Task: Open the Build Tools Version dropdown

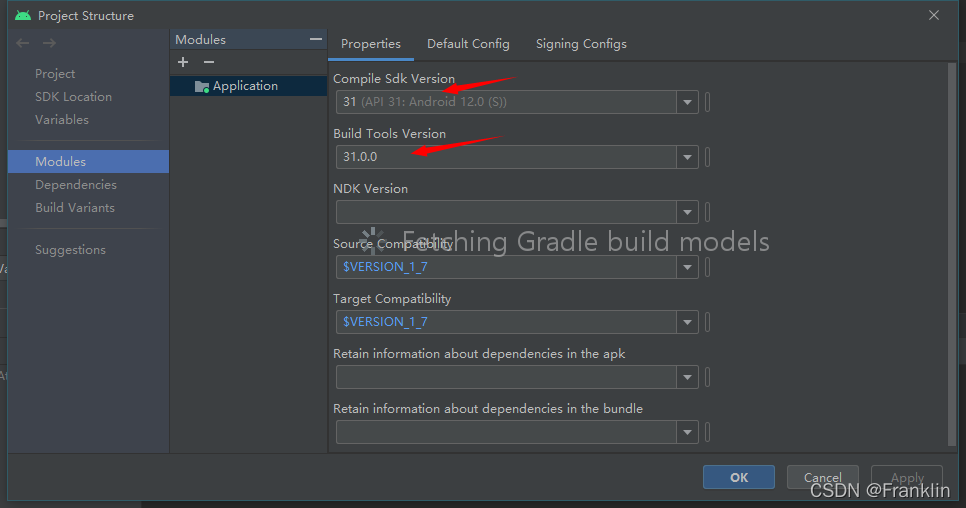Action: 687,157
